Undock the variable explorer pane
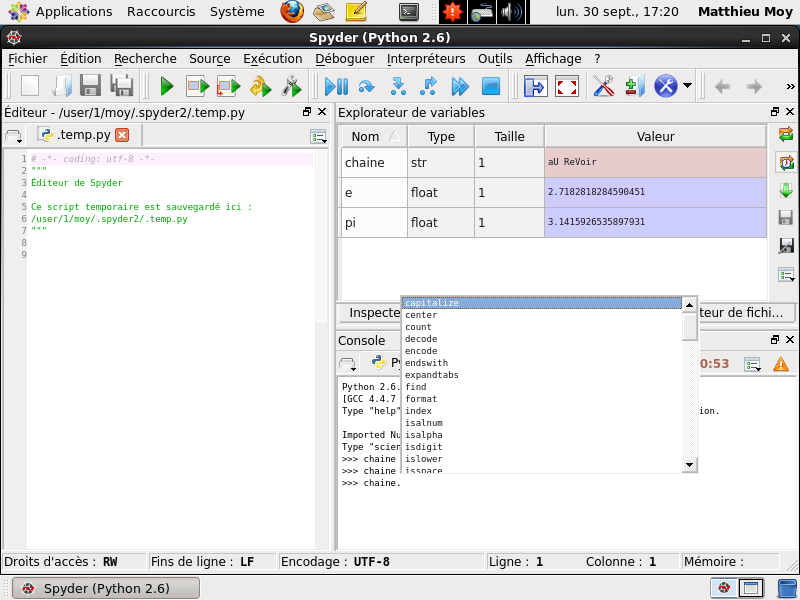 click(x=775, y=112)
